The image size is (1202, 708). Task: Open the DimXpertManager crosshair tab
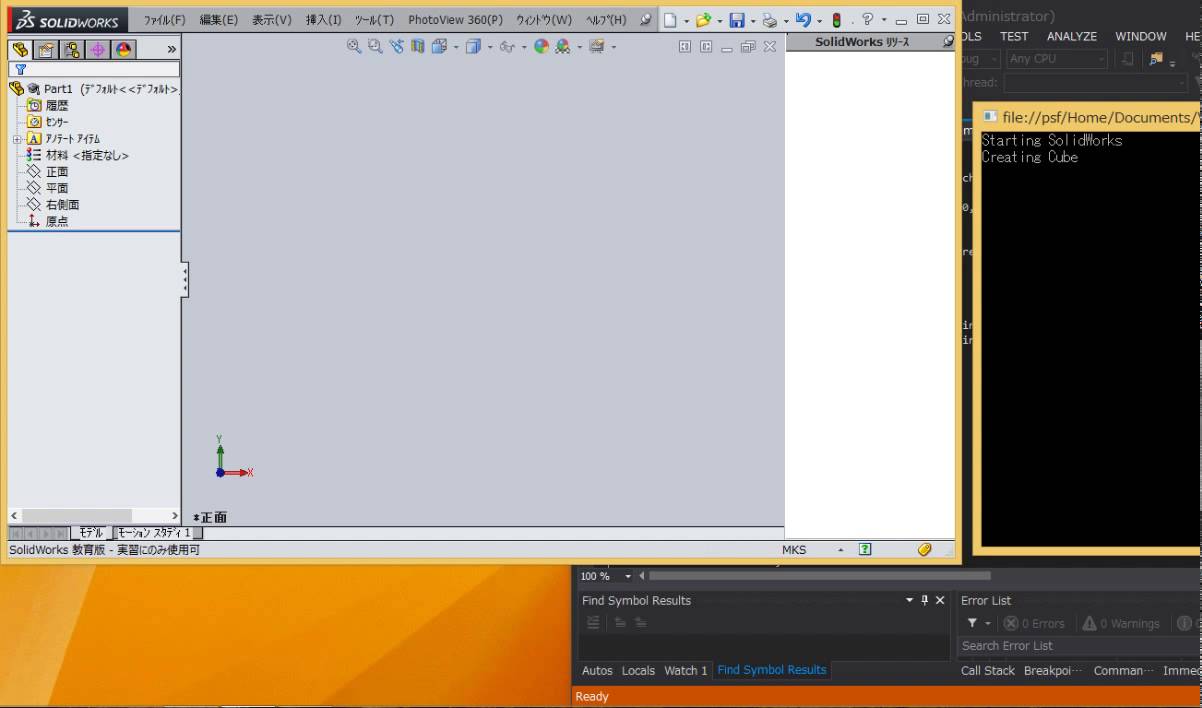click(x=98, y=49)
